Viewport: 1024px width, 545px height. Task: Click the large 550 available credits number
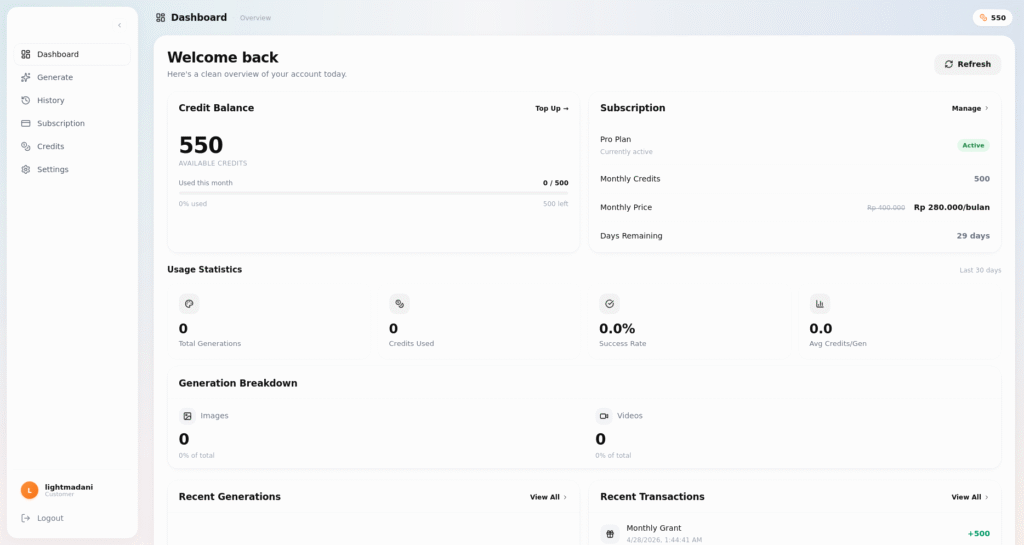click(x=201, y=145)
